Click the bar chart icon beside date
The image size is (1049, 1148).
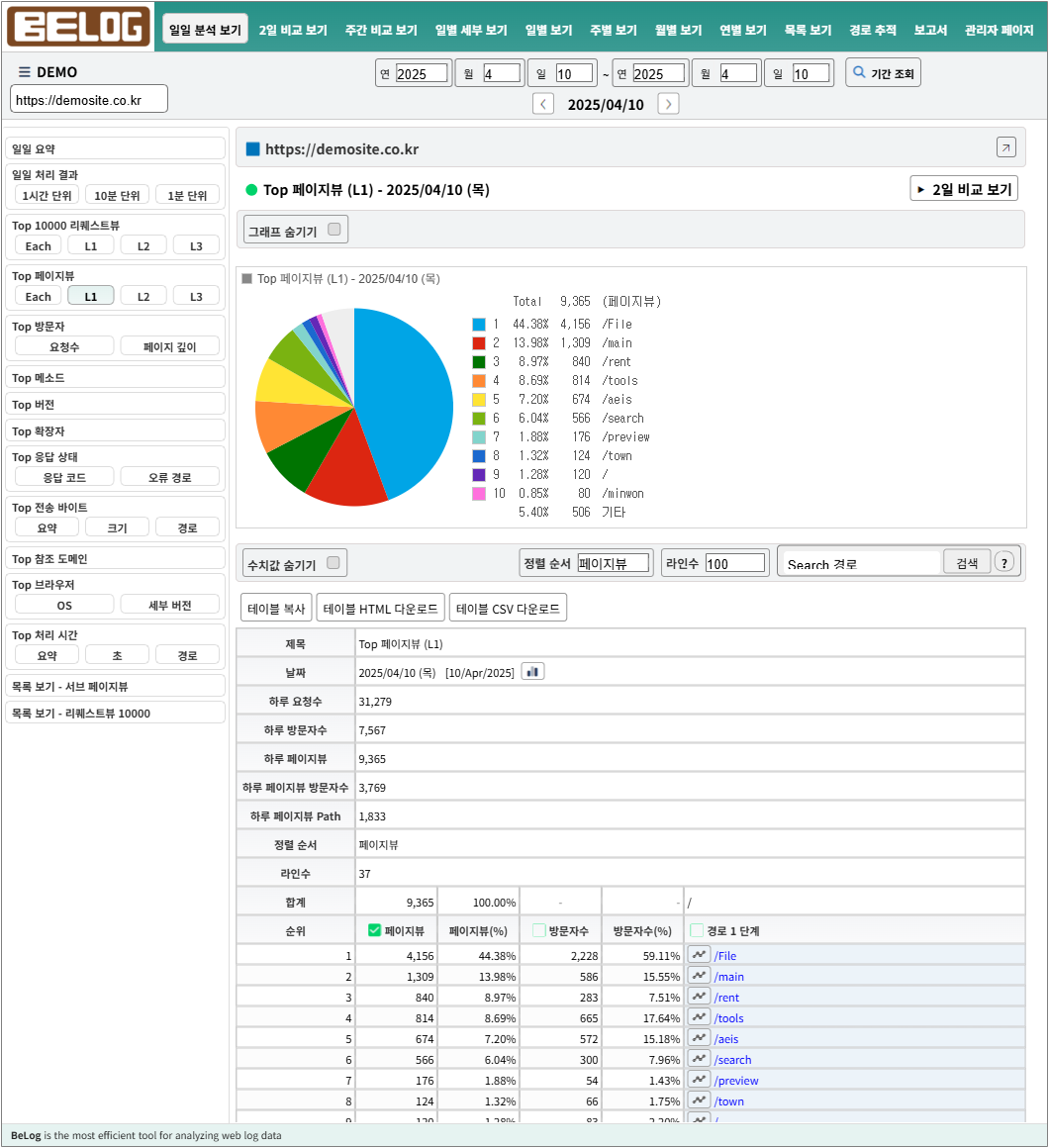tap(533, 671)
